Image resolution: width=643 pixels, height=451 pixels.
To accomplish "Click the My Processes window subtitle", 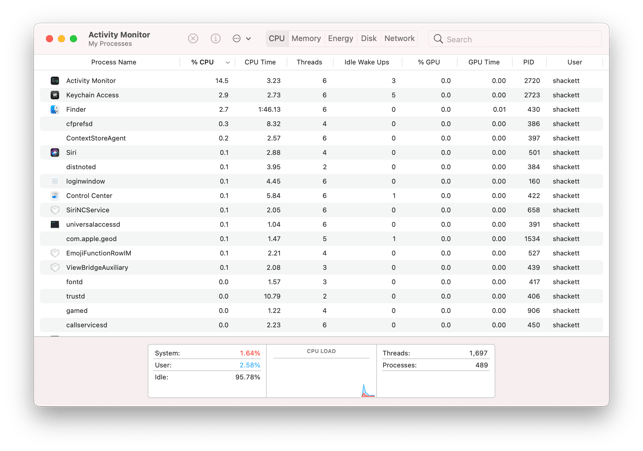I will (x=110, y=44).
